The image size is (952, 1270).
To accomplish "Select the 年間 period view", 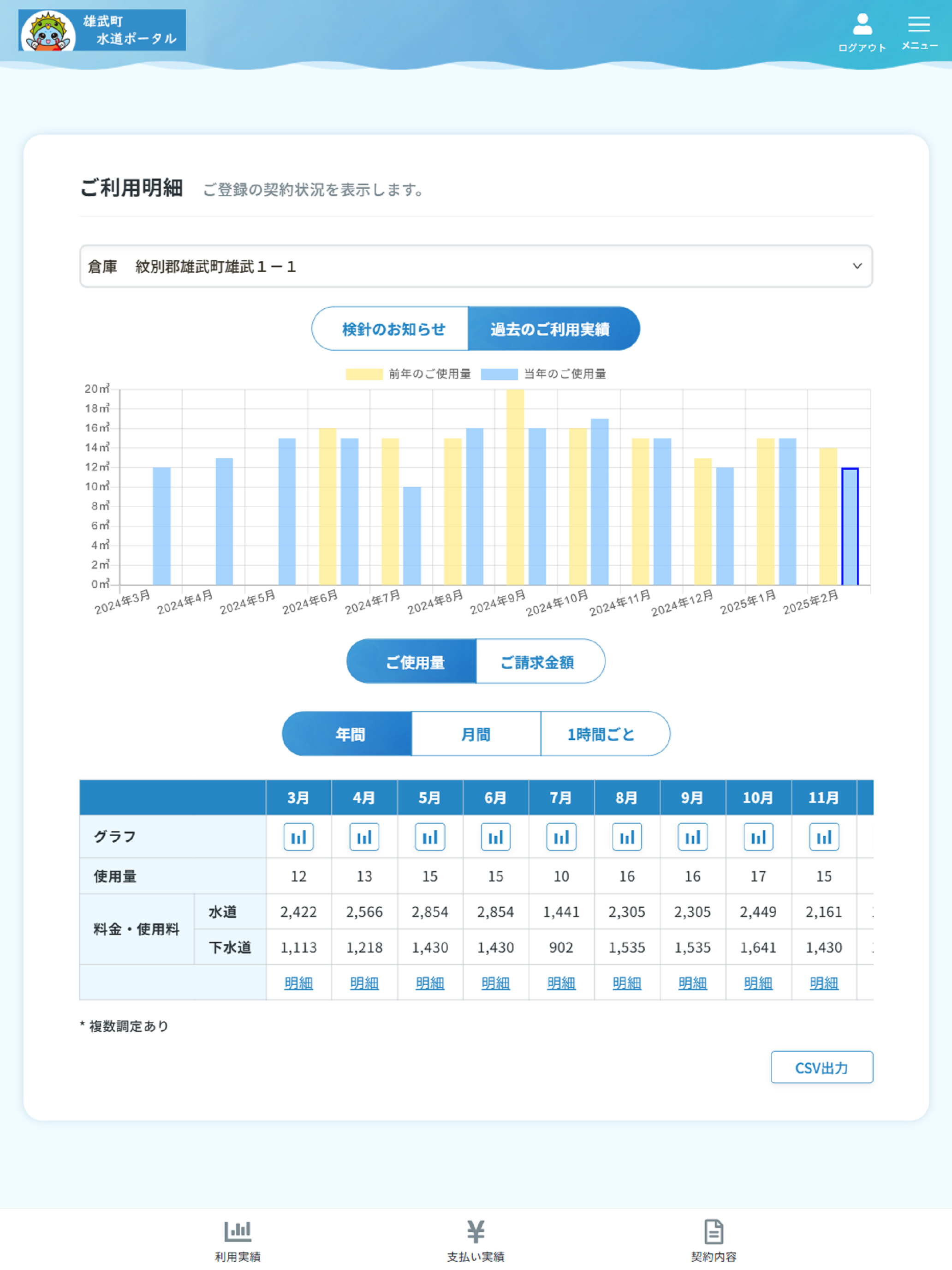I will pyautogui.click(x=347, y=734).
